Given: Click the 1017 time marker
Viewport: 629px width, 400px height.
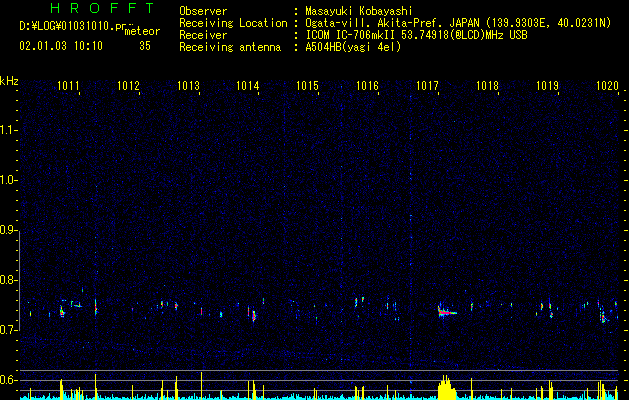Looking at the screenshot, I should point(428,86).
